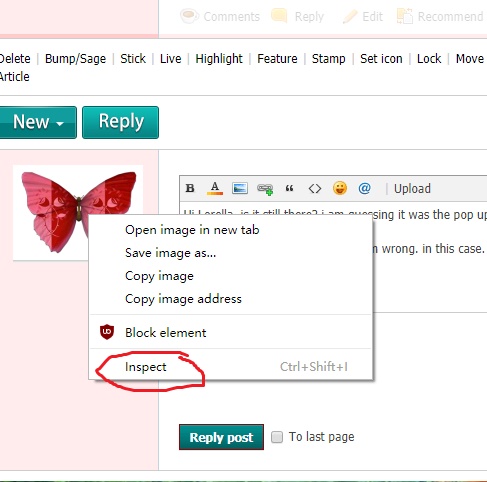Click the Highlight moderation link
This screenshot has height=482, width=487.
point(219,59)
